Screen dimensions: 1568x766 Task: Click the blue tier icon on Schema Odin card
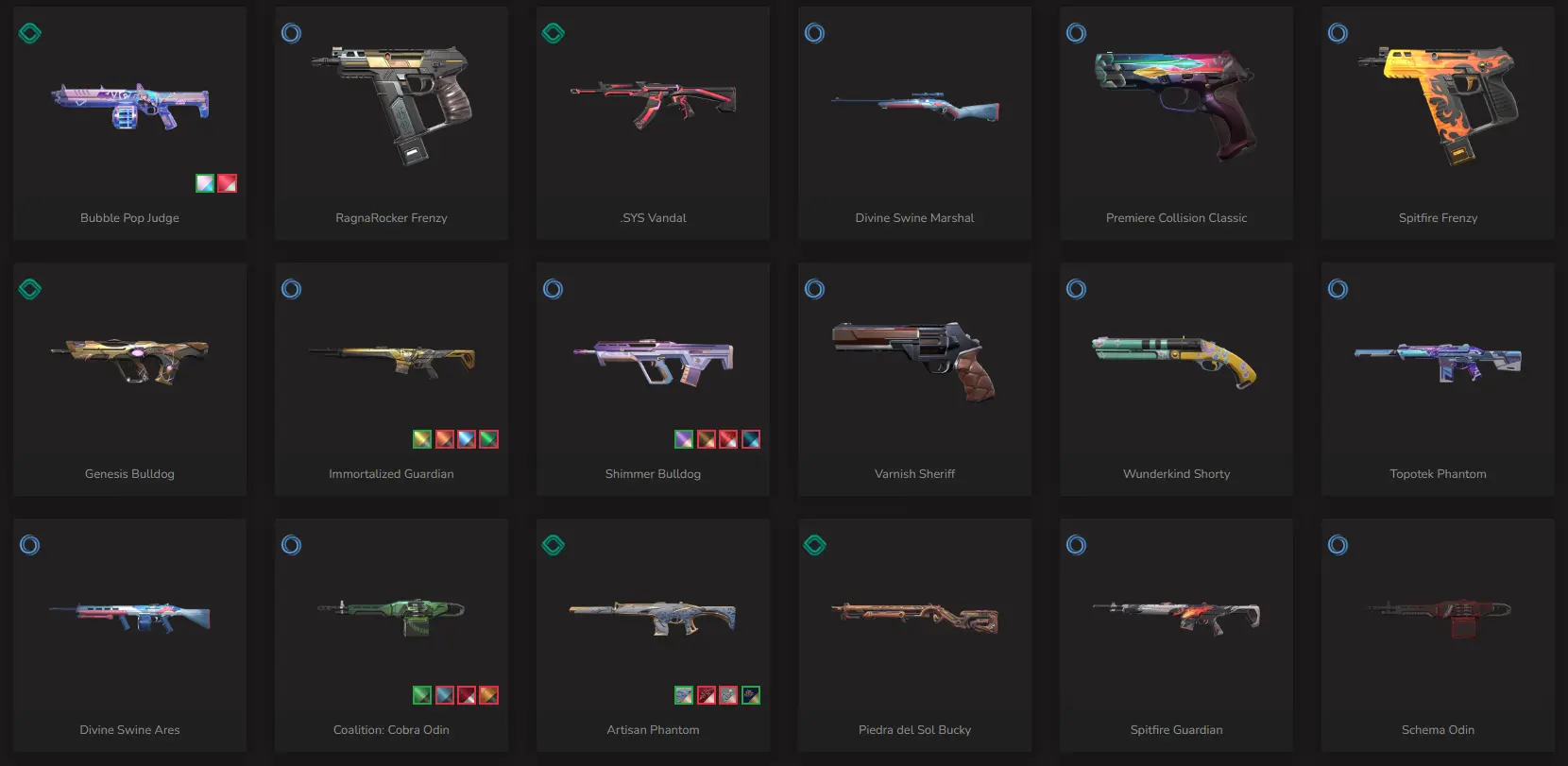coord(1338,545)
